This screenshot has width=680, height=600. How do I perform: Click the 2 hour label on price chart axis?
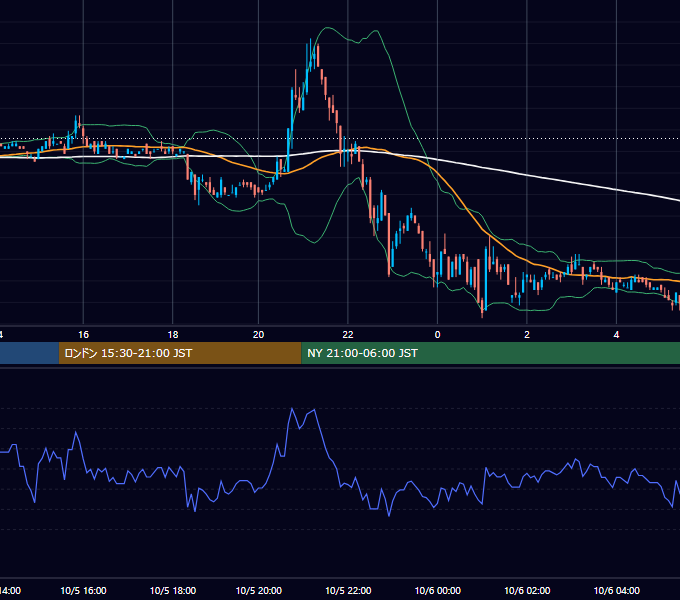pyautogui.click(x=527, y=335)
